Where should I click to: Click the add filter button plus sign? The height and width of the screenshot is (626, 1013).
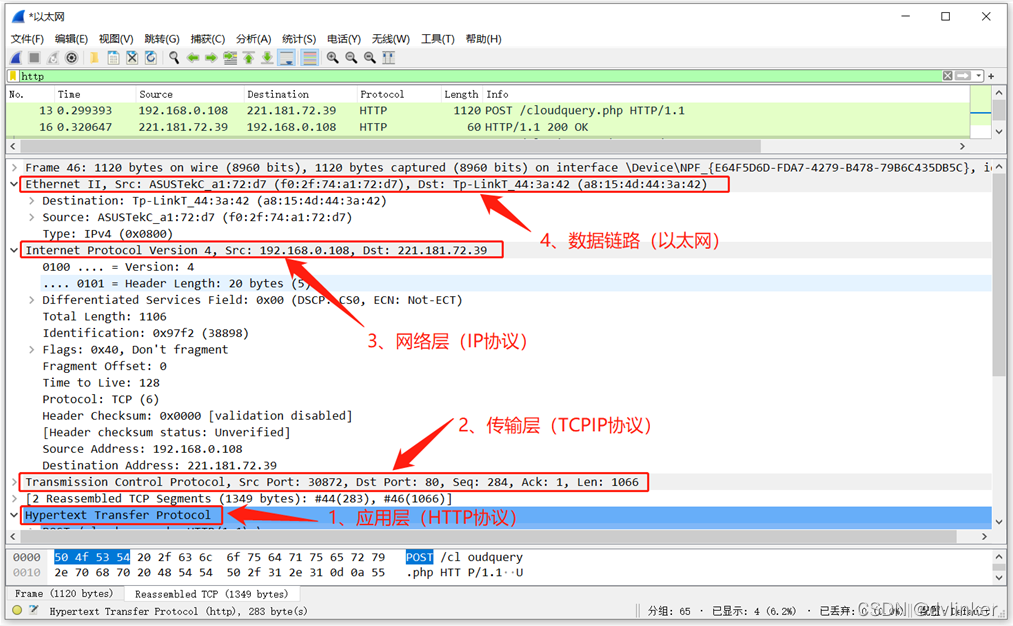click(992, 76)
